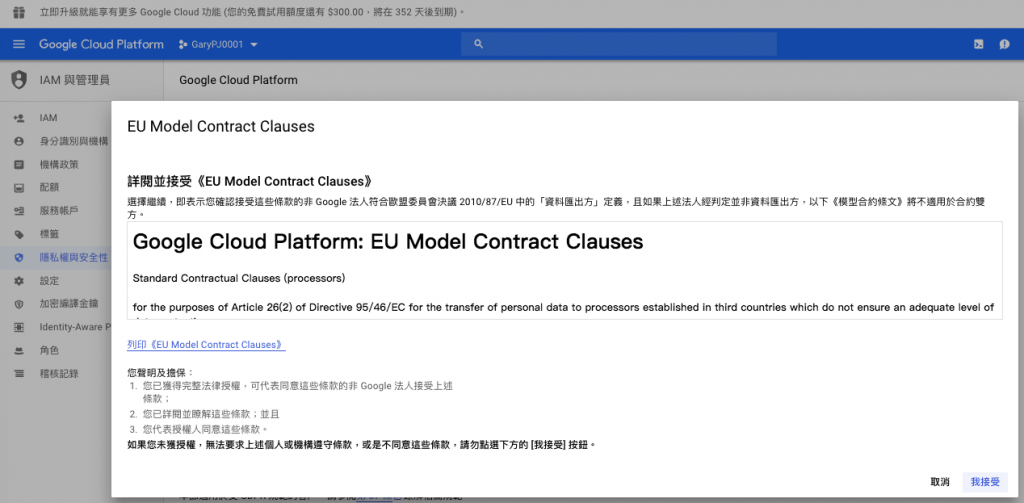The width and height of the screenshot is (1024, 503).
Task: Click the Standard Contractual Clauses (processors) text
Action: coord(238,278)
